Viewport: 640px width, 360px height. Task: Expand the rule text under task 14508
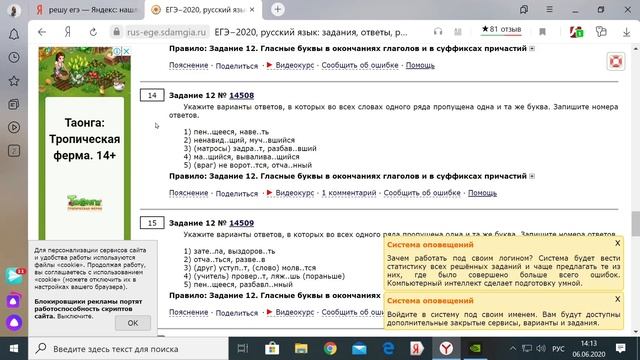532,176
